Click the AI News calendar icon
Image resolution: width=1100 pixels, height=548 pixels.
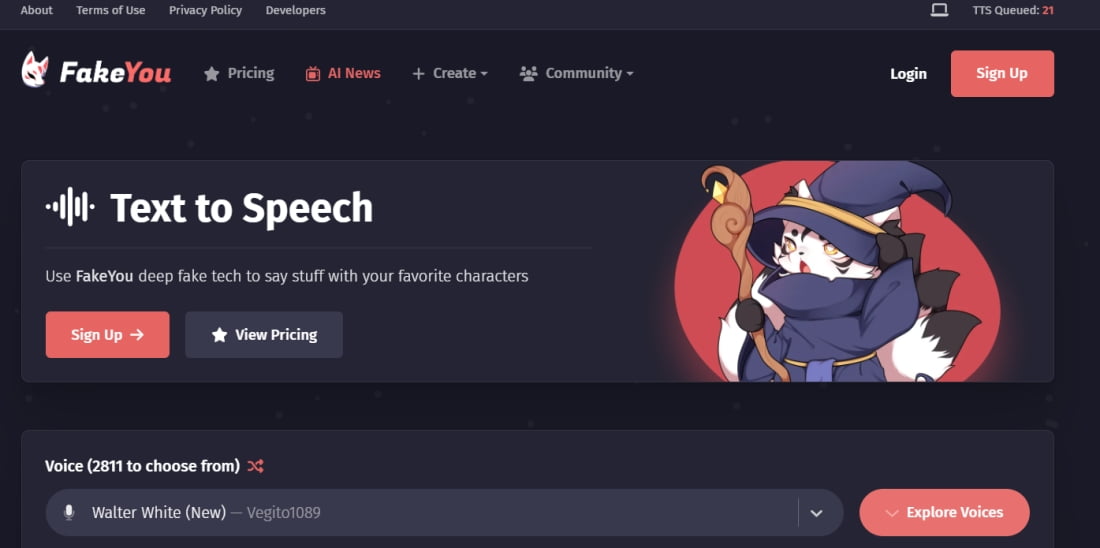(313, 74)
